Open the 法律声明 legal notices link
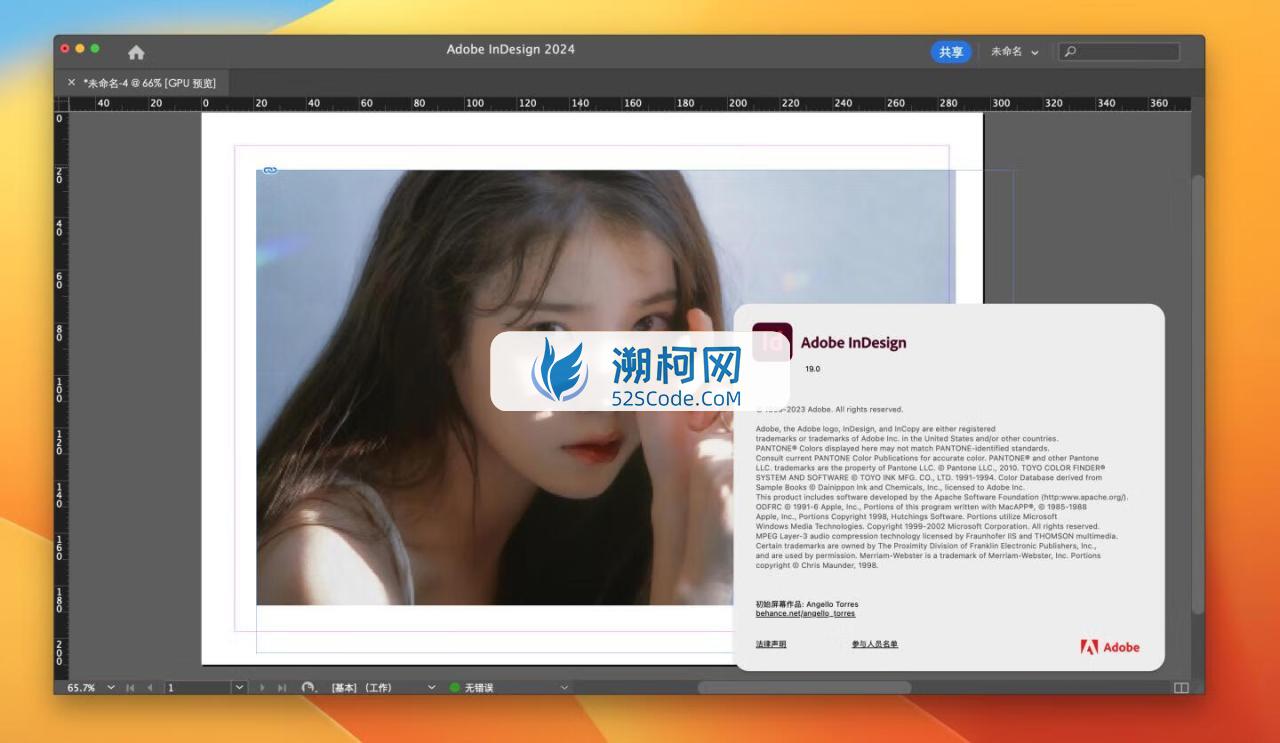The image size is (1280, 743). tap(771, 644)
